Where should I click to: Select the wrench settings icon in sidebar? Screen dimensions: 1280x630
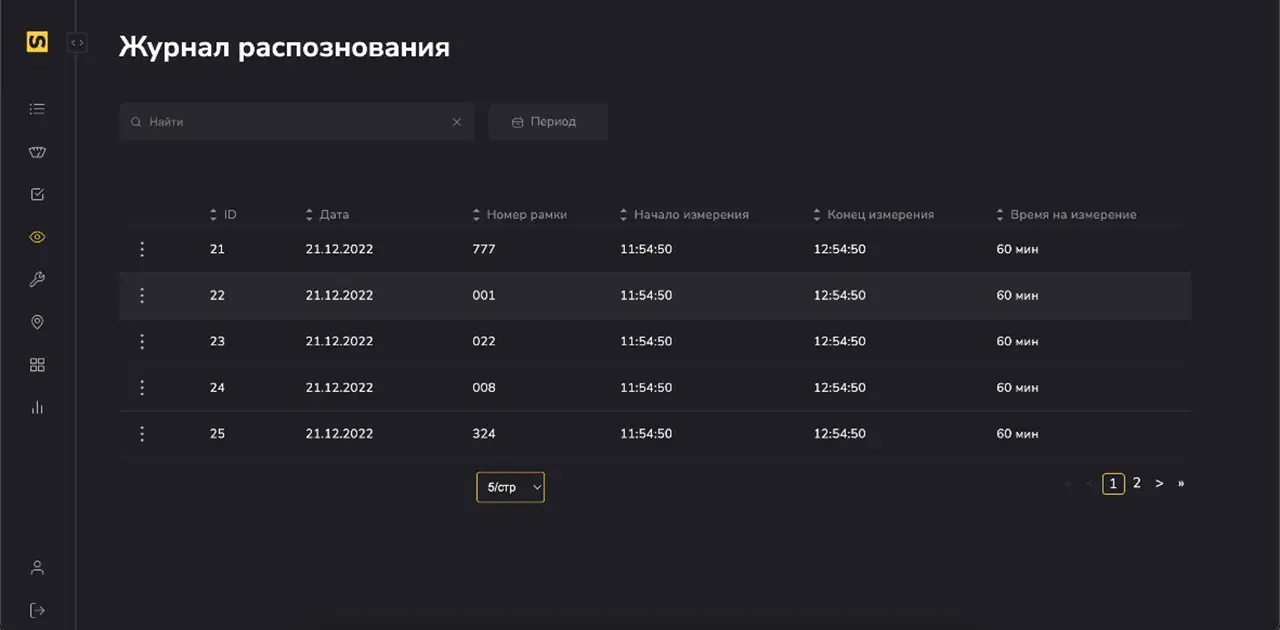(37, 279)
